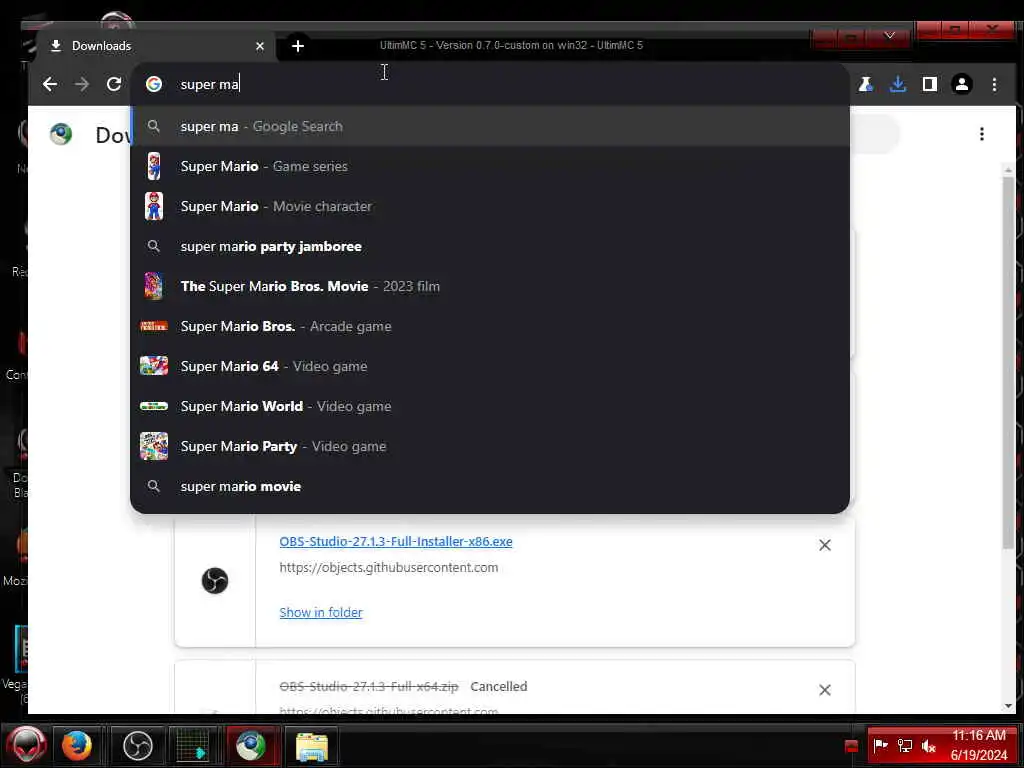Screen dimensions: 1024x768
Task: Click the muted volume tray icon
Action: [x=929, y=745]
